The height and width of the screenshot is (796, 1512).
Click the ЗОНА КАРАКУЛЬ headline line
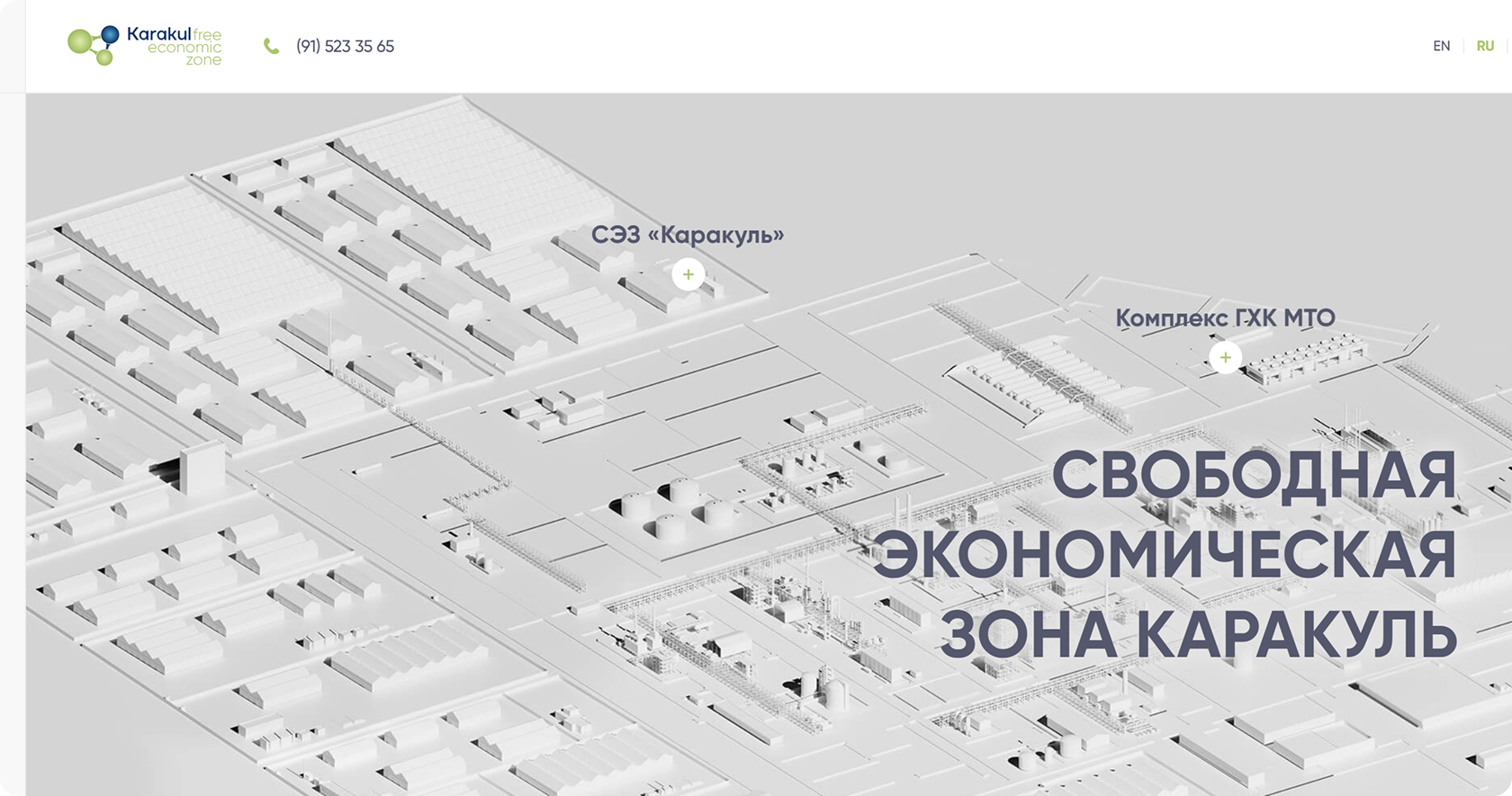point(1198,633)
